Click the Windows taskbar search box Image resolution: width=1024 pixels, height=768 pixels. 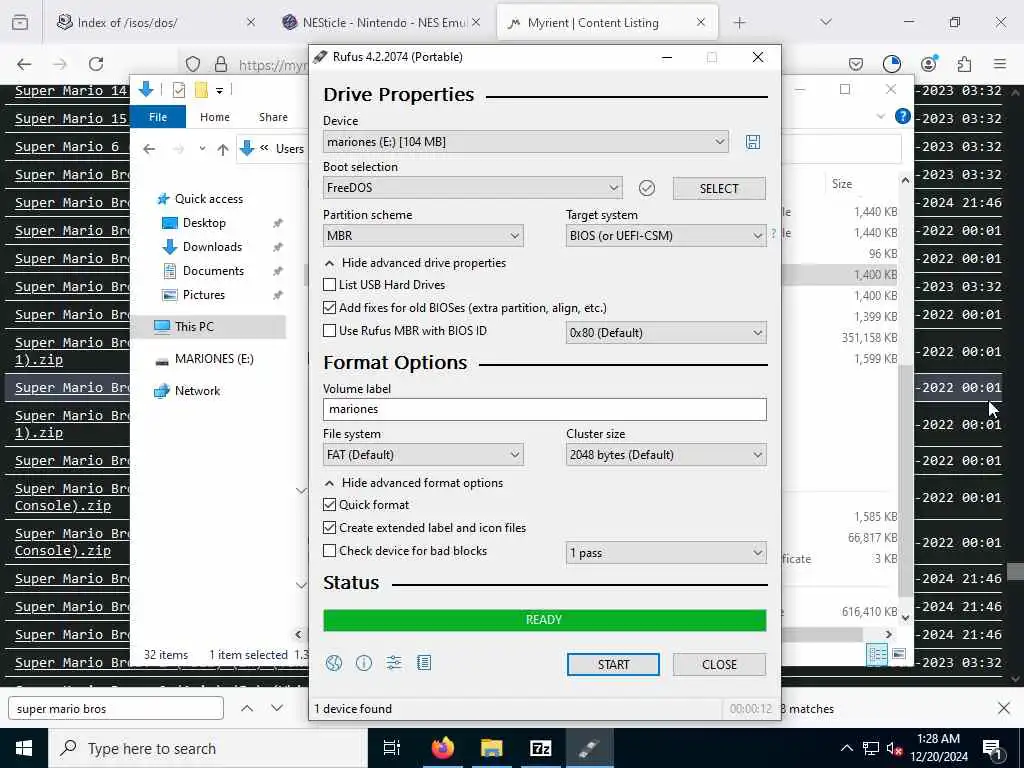(208, 748)
